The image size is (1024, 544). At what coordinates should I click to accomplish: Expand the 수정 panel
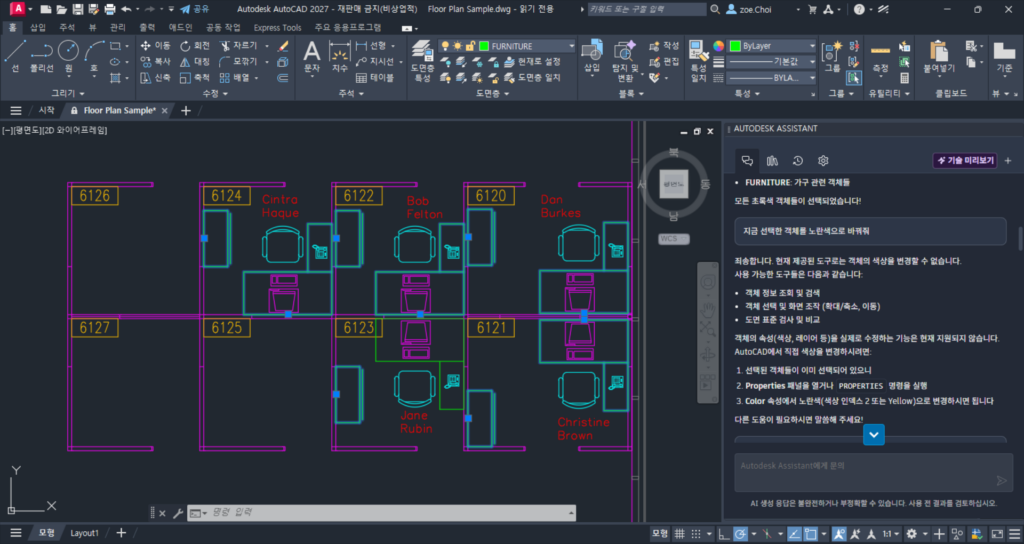pos(215,93)
